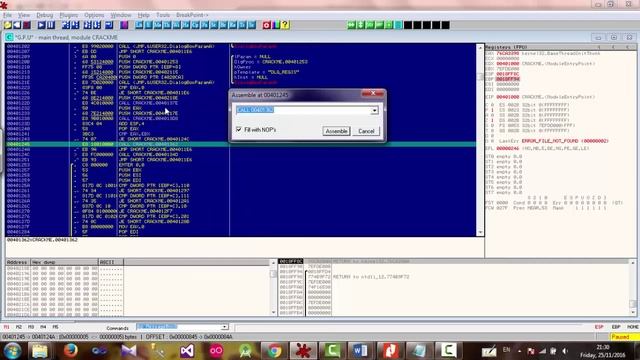Click the Step into toolbar icon
This screenshot has width=640, height=360.
(66, 25)
